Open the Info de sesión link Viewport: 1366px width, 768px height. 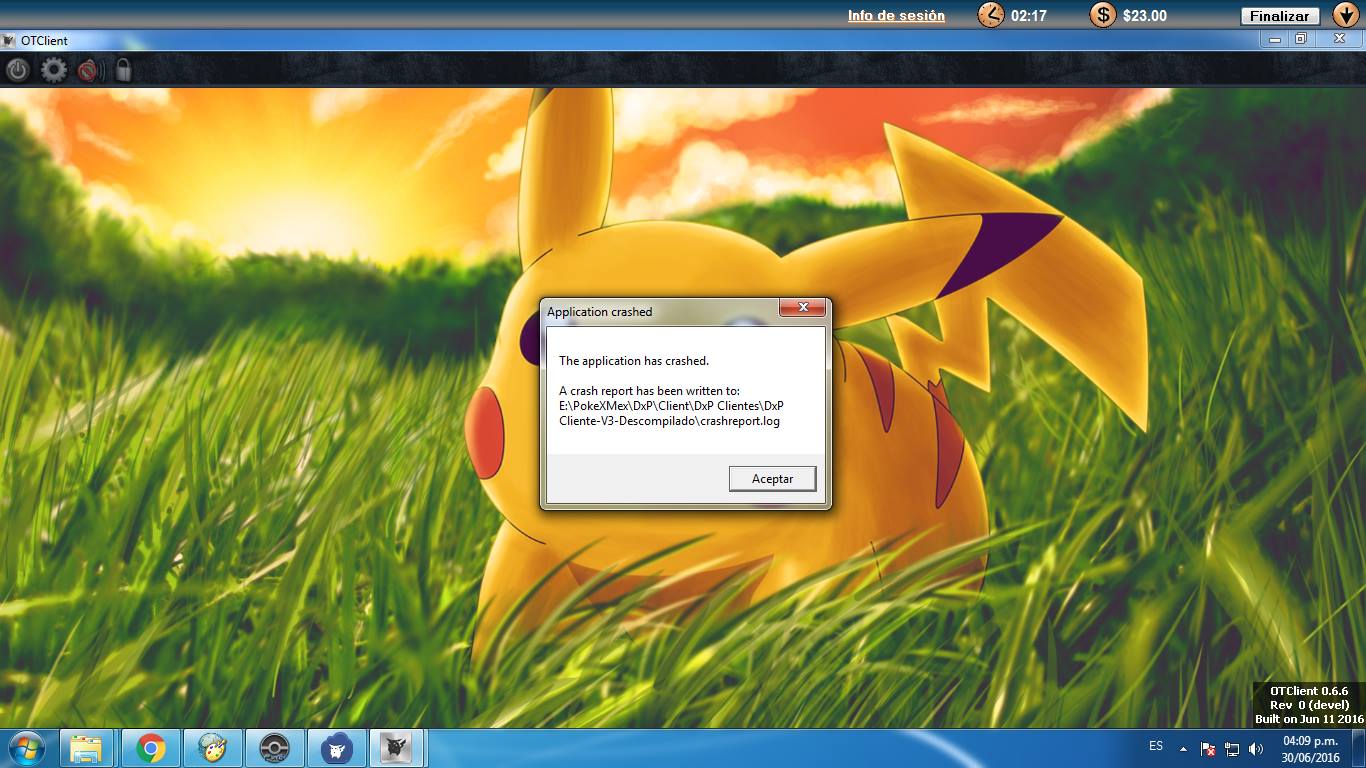point(896,15)
